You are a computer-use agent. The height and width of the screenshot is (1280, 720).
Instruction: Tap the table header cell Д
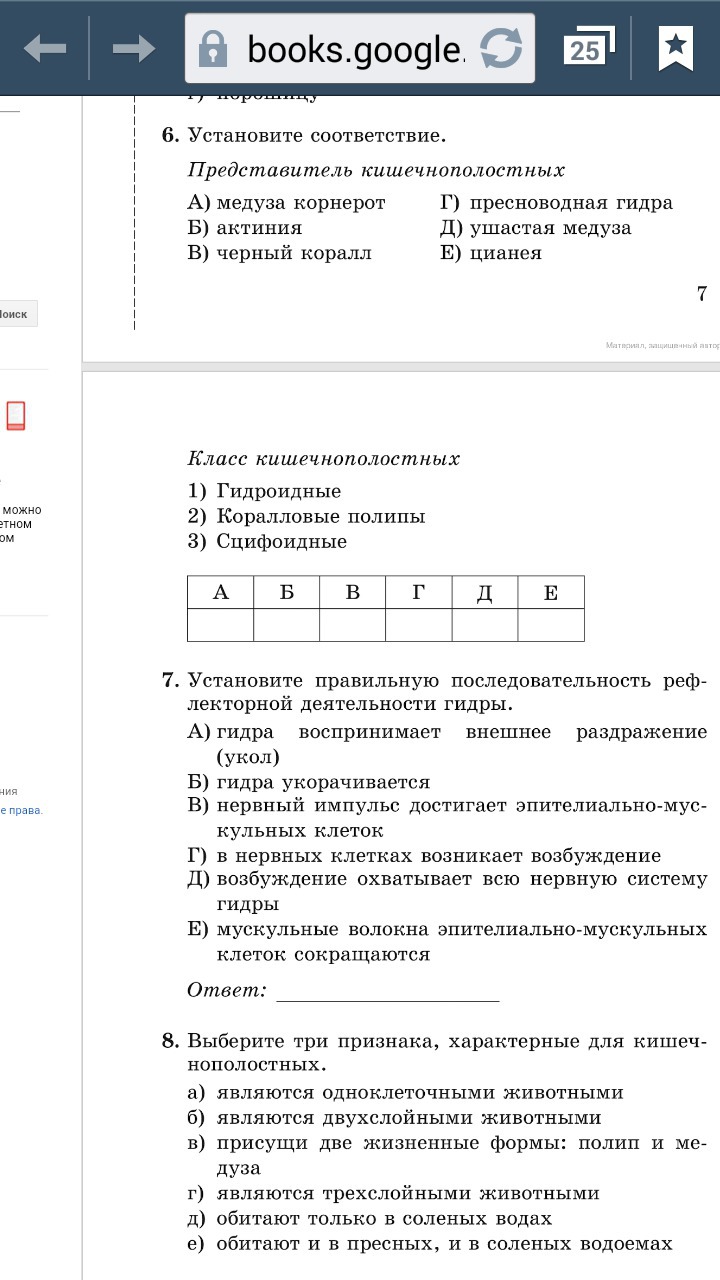[485, 592]
